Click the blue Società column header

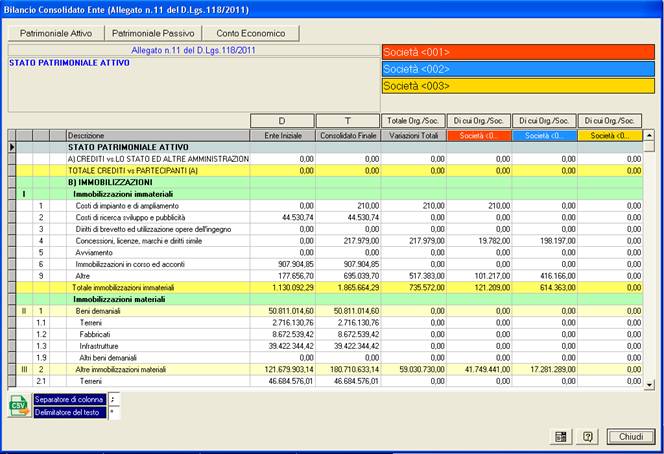(x=545, y=136)
